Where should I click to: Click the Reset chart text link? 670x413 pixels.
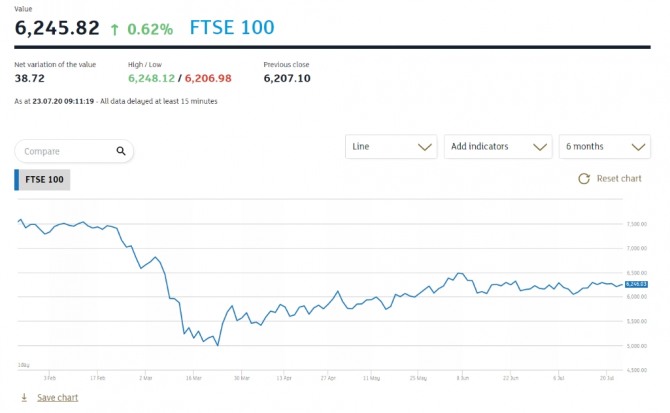coord(618,179)
